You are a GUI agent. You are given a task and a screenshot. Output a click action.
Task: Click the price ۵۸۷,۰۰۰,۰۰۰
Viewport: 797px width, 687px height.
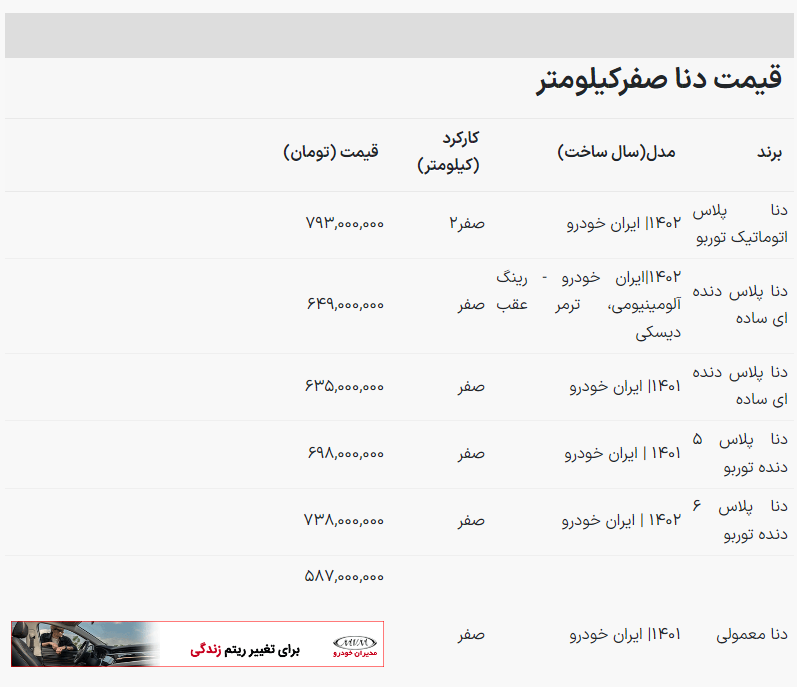click(x=344, y=576)
